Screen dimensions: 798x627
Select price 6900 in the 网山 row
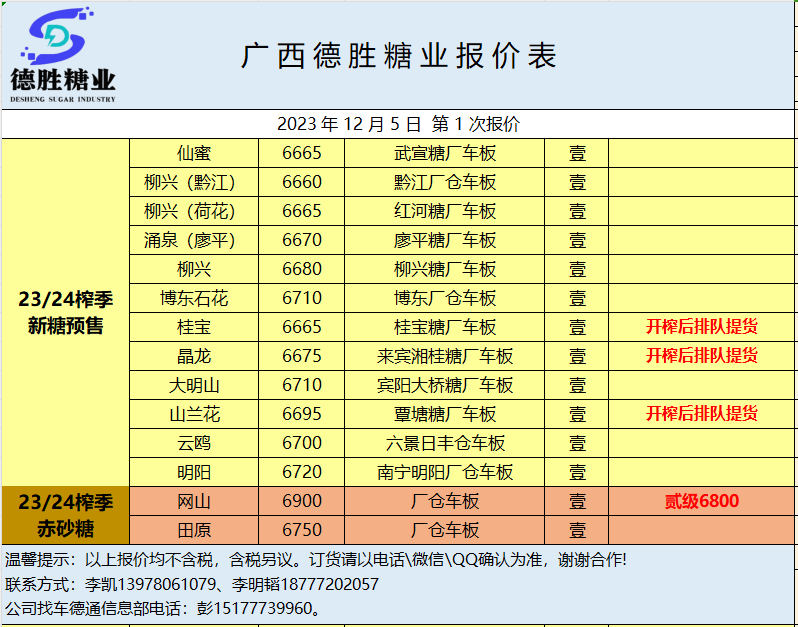(302, 501)
